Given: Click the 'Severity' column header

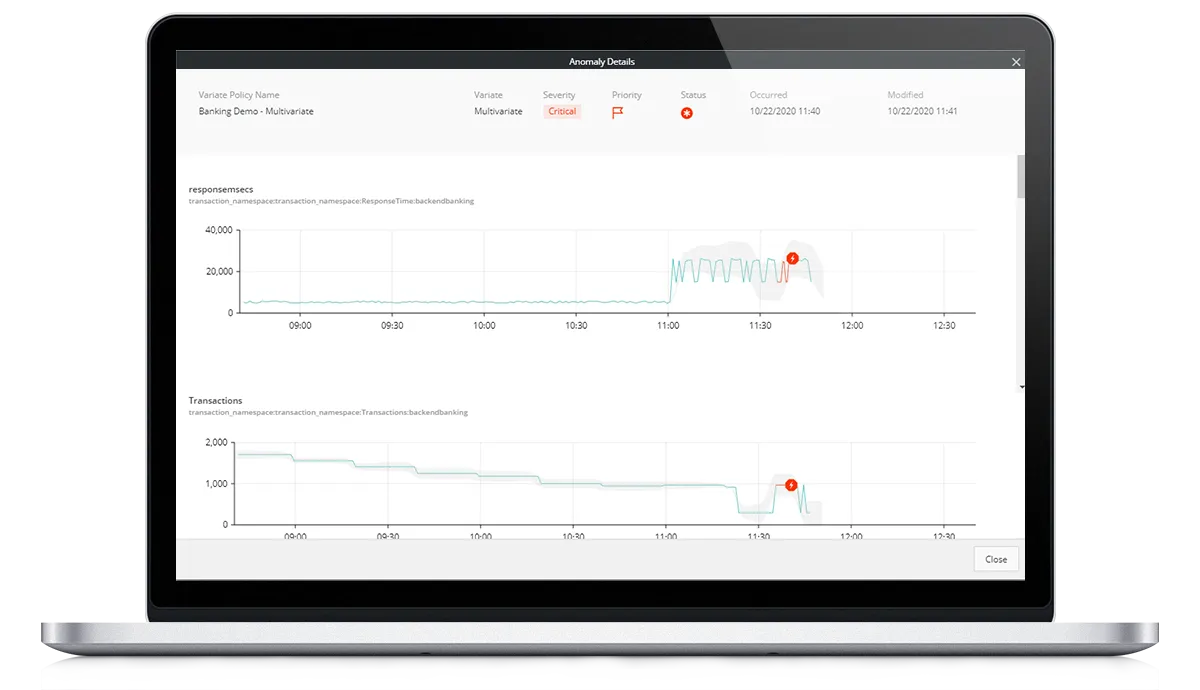Looking at the screenshot, I should (x=559, y=95).
